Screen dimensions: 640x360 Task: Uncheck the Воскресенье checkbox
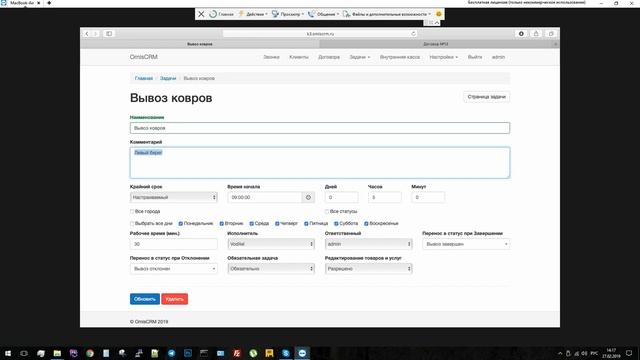tap(366, 224)
